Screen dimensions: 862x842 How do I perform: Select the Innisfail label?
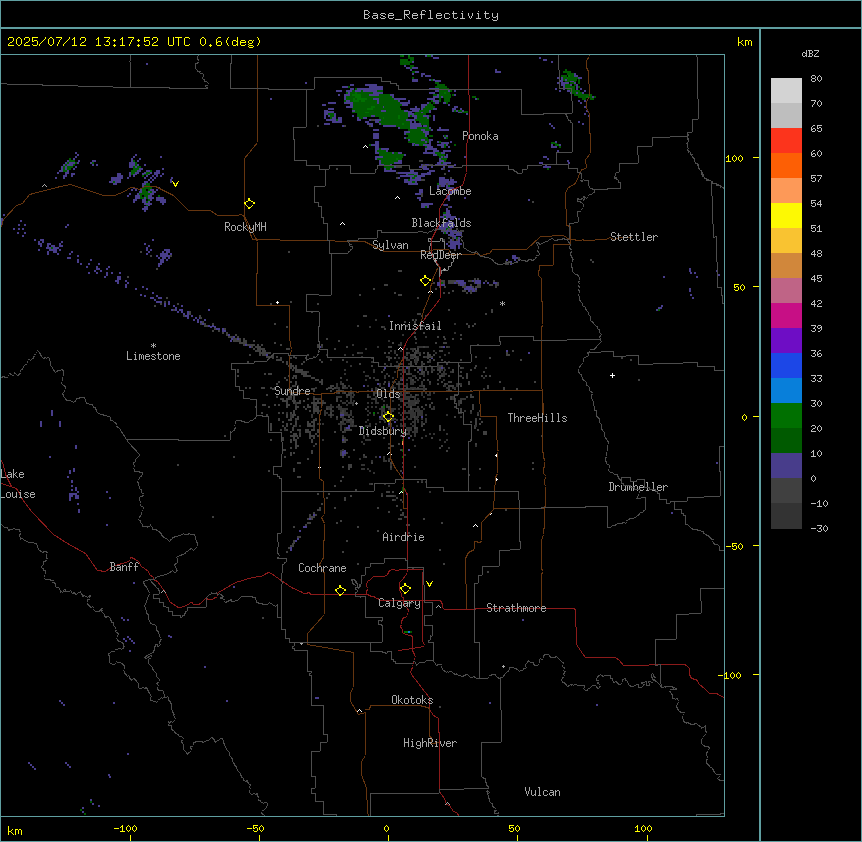415,326
